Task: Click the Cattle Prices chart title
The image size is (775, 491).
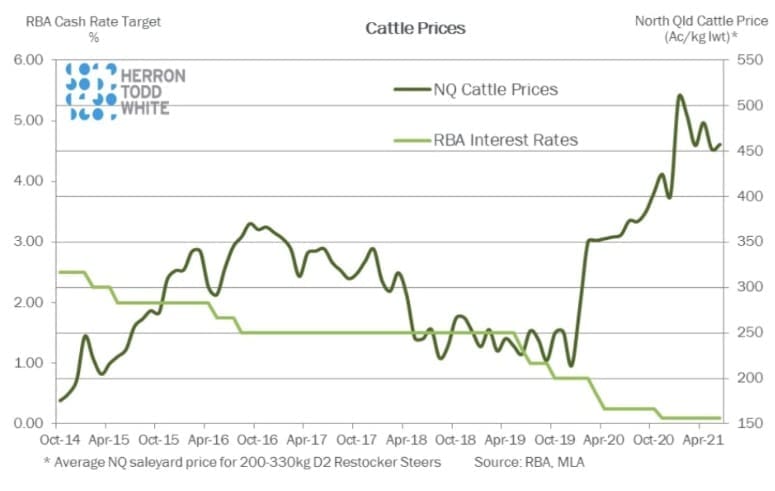Action: 415,28
